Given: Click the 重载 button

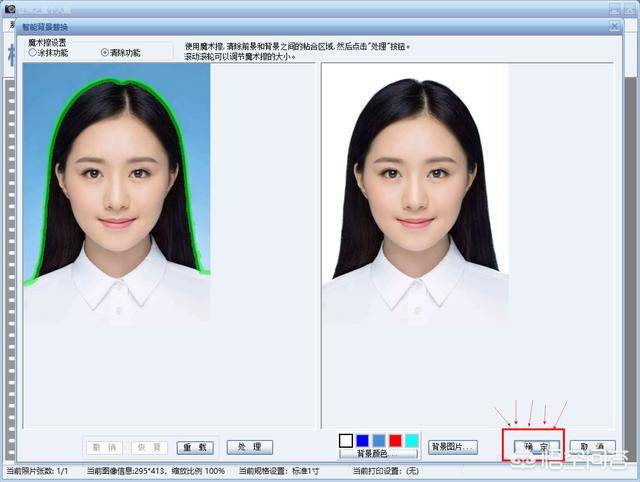Looking at the screenshot, I should point(195,448).
